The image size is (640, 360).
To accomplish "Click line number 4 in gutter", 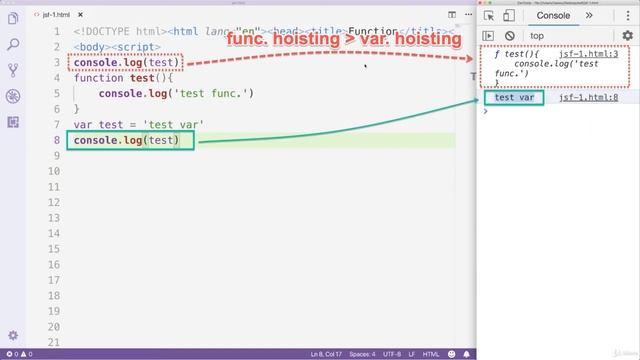I will pyautogui.click(x=56, y=78).
